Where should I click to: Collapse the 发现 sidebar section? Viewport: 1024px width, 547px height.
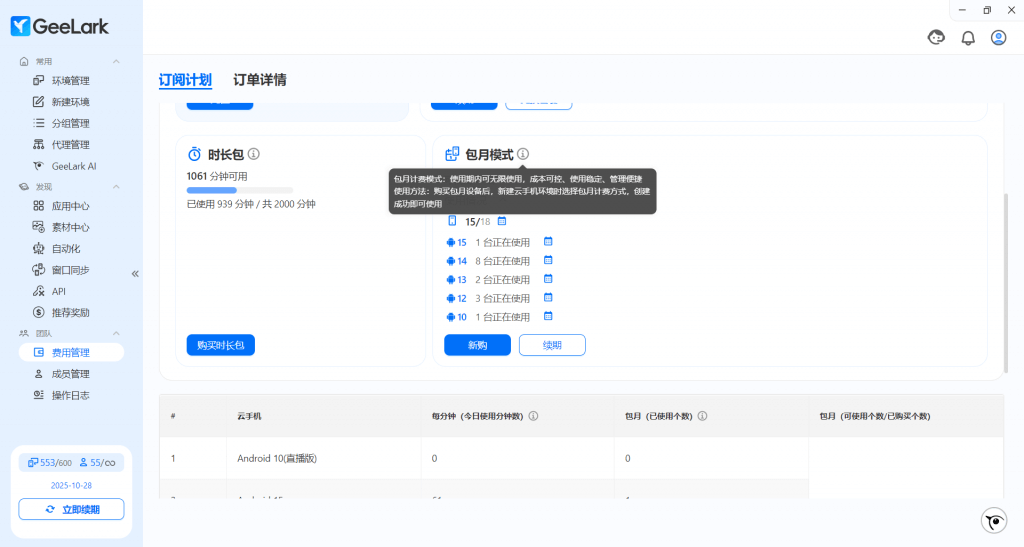116,187
